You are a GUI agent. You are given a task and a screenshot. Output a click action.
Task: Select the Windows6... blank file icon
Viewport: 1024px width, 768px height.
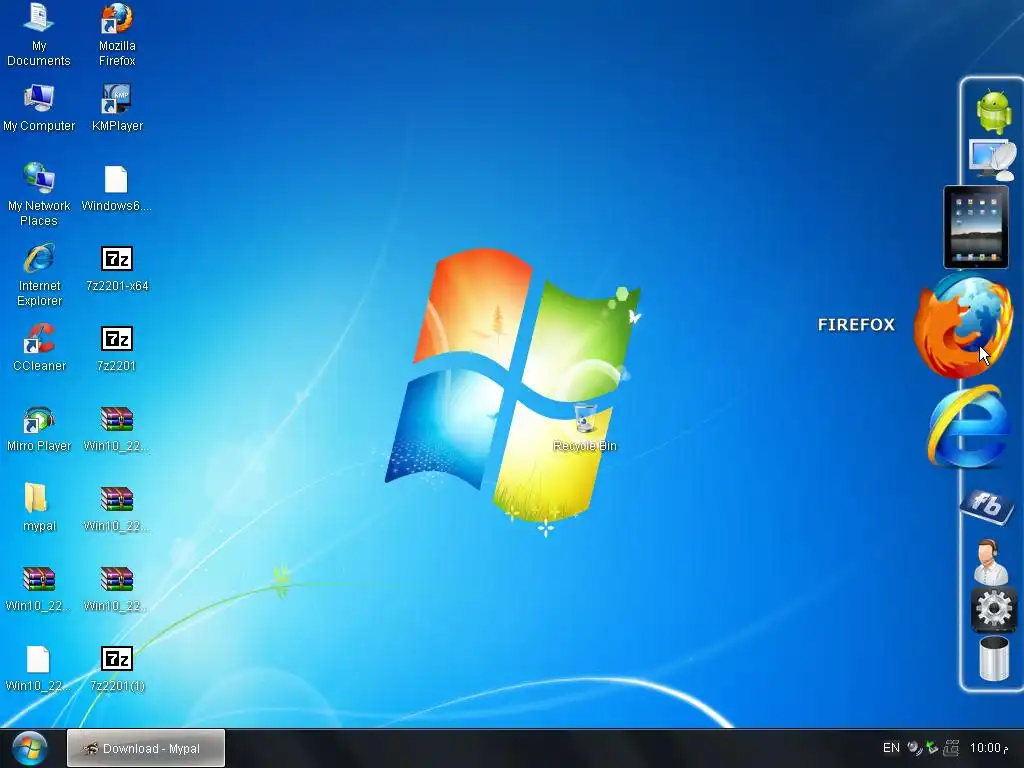[116, 188]
